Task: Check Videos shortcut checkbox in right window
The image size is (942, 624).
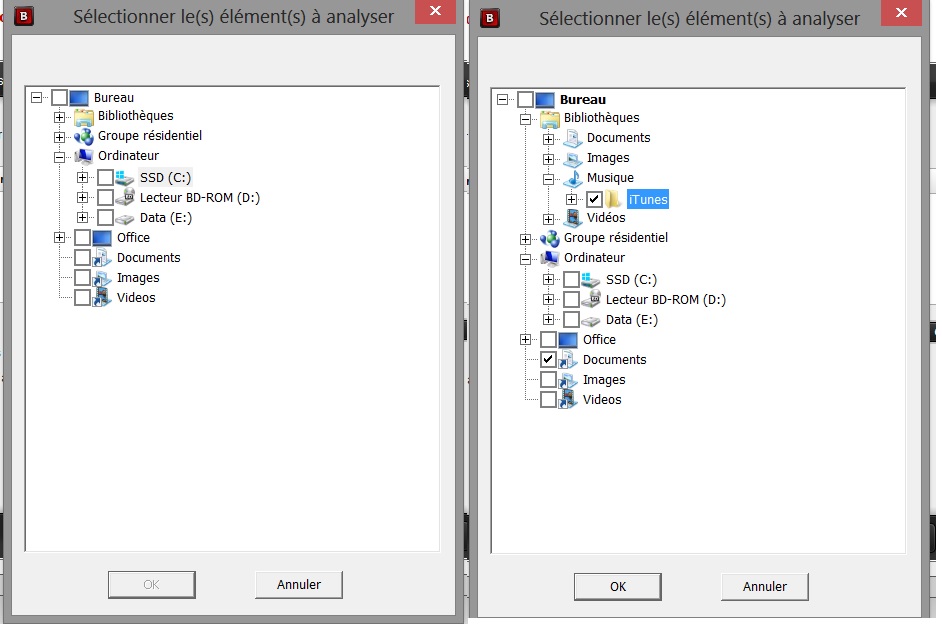Action: coord(548,399)
